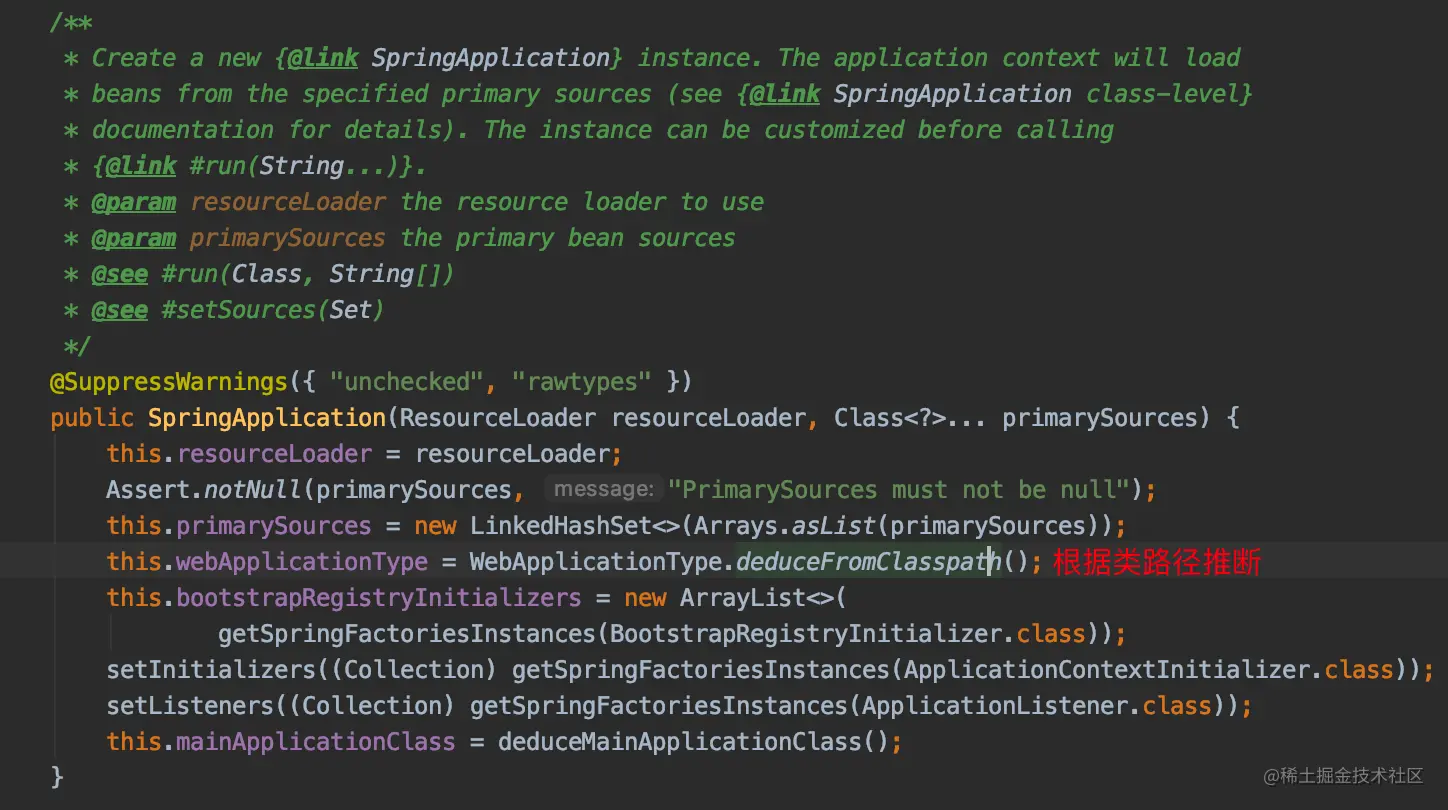Click the this.mainApplicationClass field
The image size is (1448, 810).
click(x=281, y=742)
